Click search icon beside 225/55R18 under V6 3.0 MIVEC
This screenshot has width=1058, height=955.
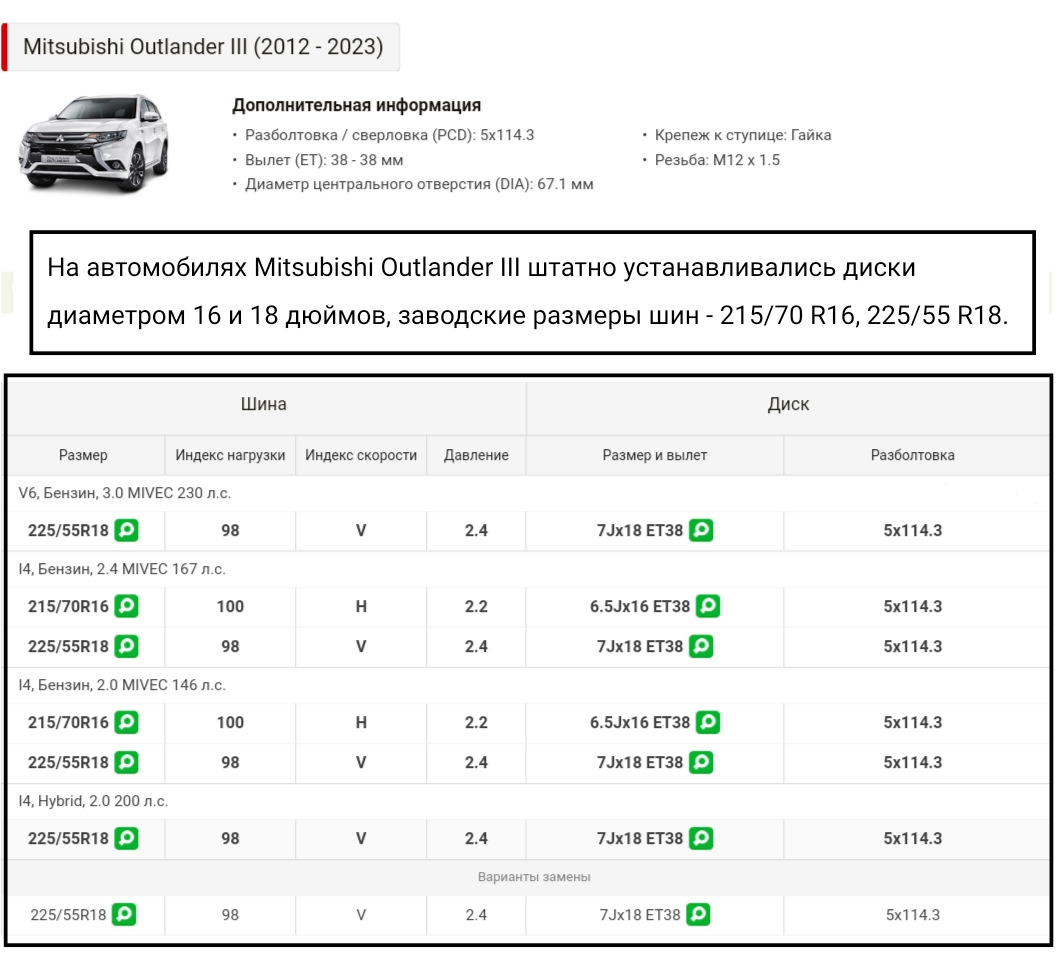pos(126,530)
